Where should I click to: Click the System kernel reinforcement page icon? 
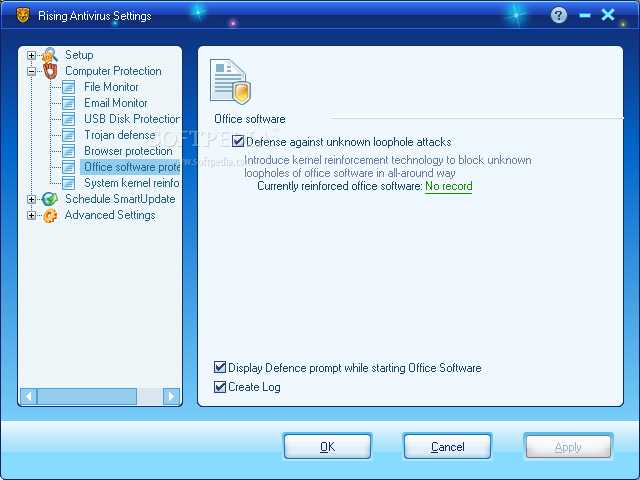[69, 183]
